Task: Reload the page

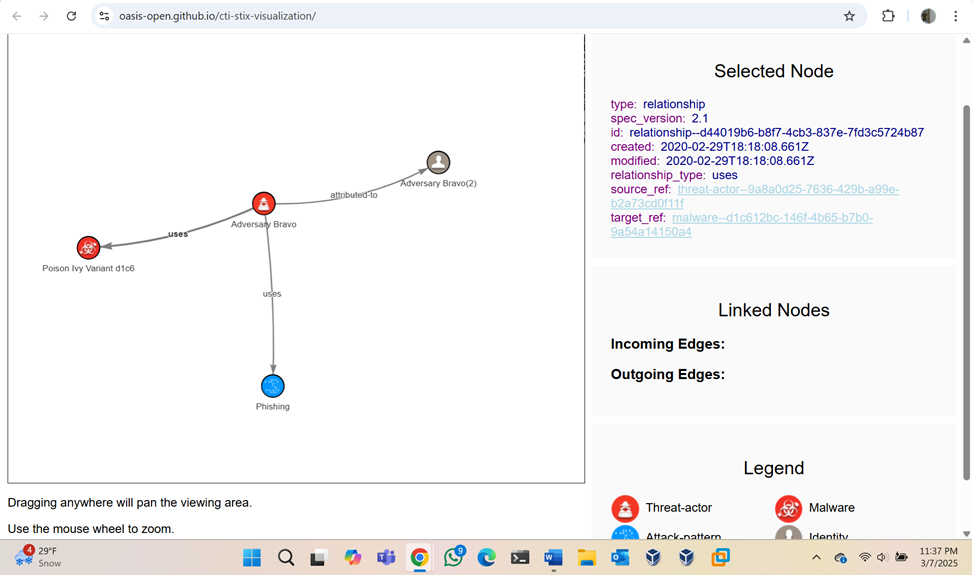Action: point(71,16)
